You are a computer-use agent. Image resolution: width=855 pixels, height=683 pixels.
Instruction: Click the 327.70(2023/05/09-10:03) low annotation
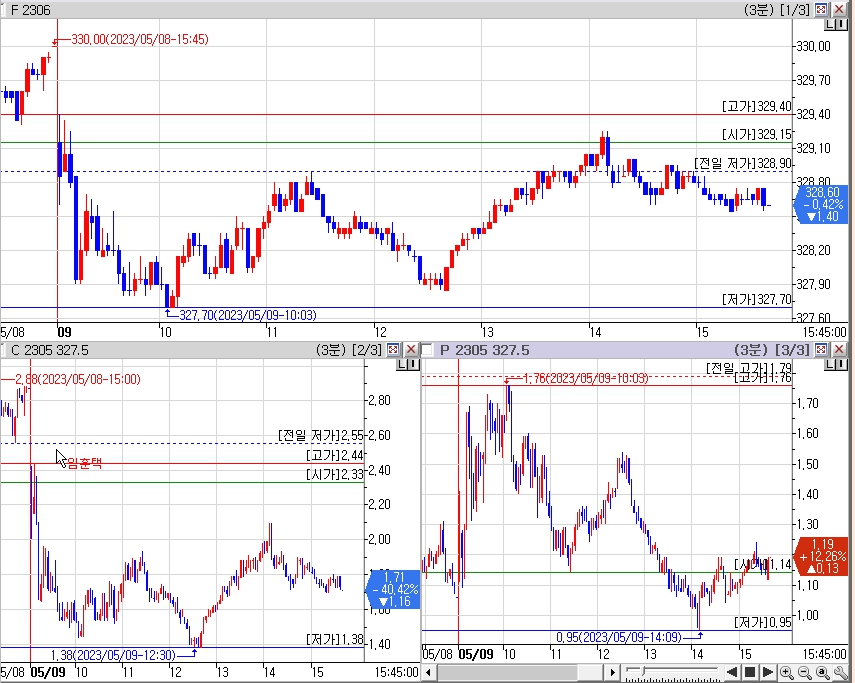point(248,315)
